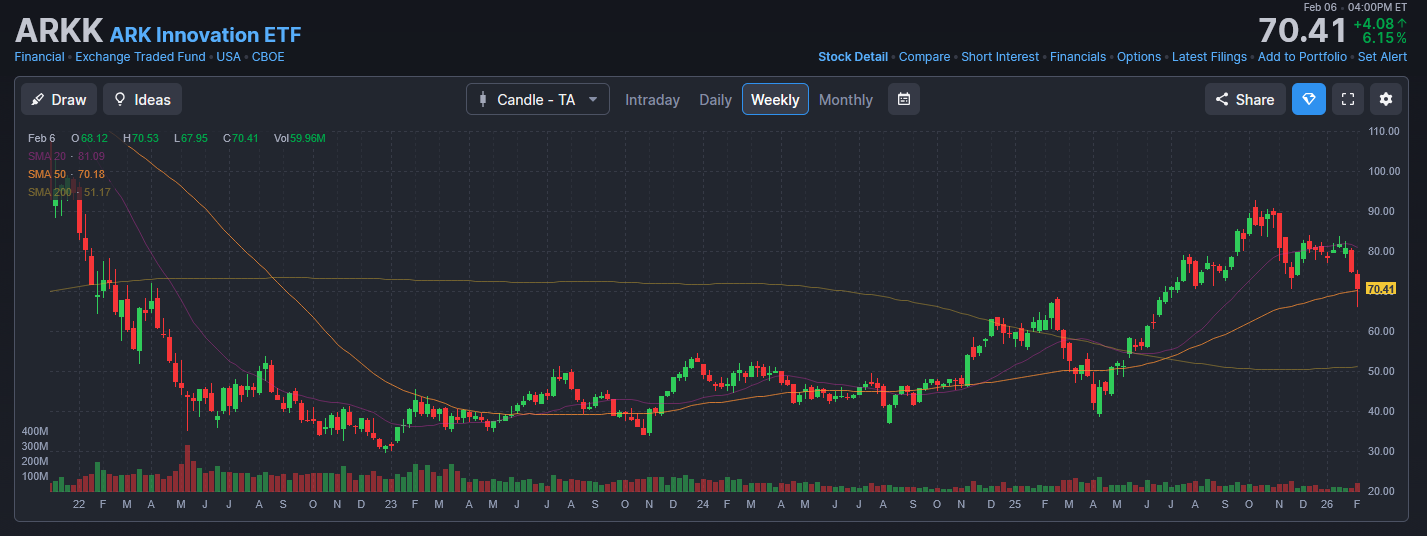Switch to the Monthly timeframe
The height and width of the screenshot is (536, 1427).
[845, 100]
